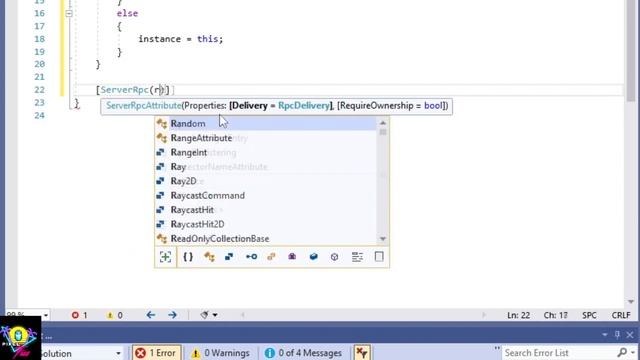This screenshot has width=640, height=360.
Task: Pick RangeInt from IntelliSense suggestions
Action: (x=266, y=153)
